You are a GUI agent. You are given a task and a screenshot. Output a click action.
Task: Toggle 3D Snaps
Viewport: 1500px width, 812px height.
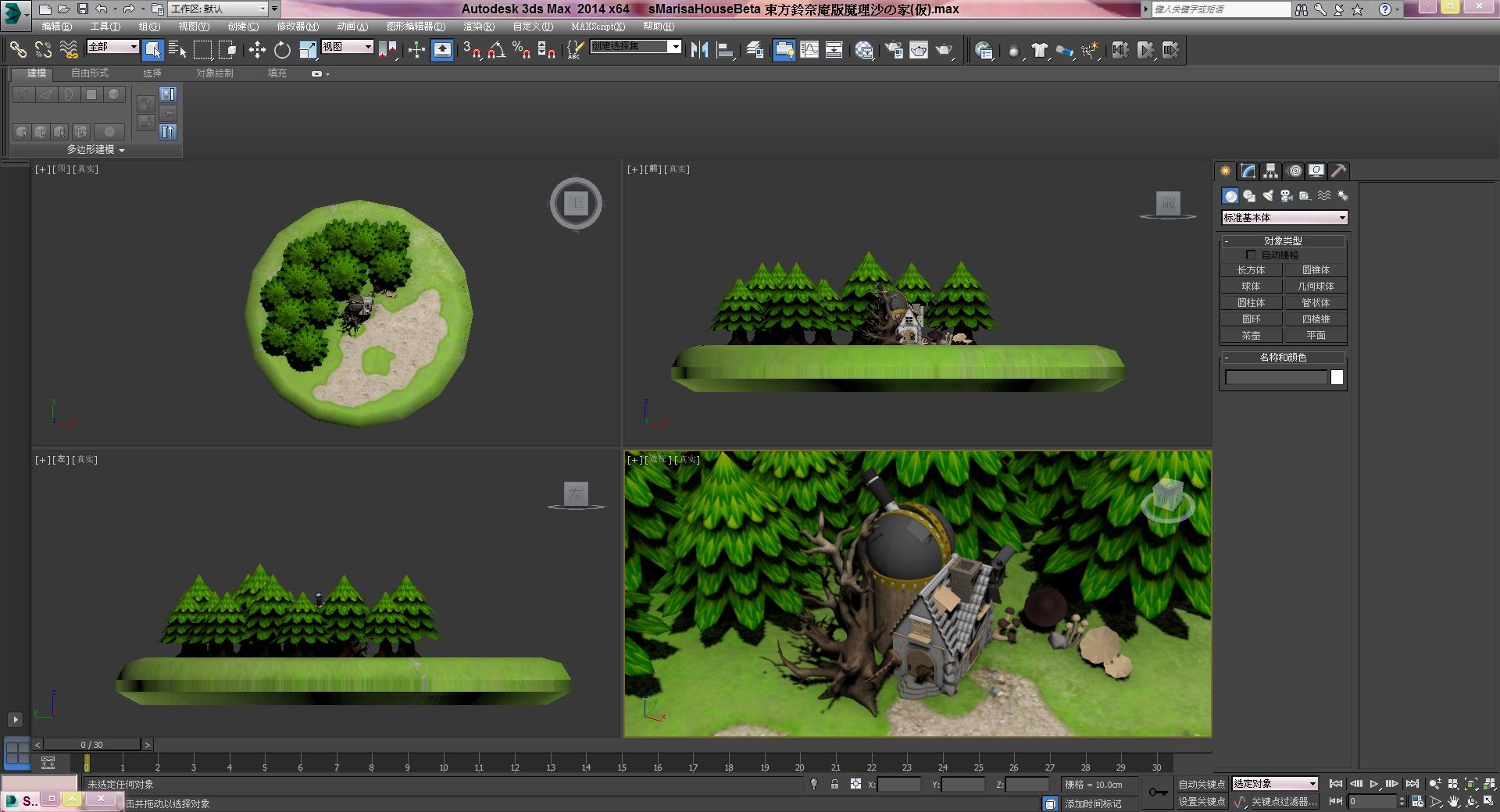pyautogui.click(x=472, y=50)
